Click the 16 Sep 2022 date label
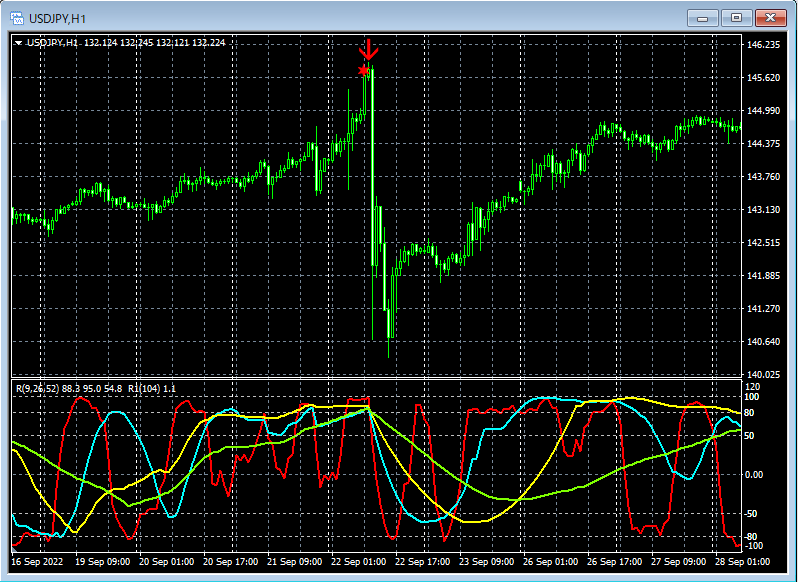The height and width of the screenshot is (582, 799). point(37,562)
